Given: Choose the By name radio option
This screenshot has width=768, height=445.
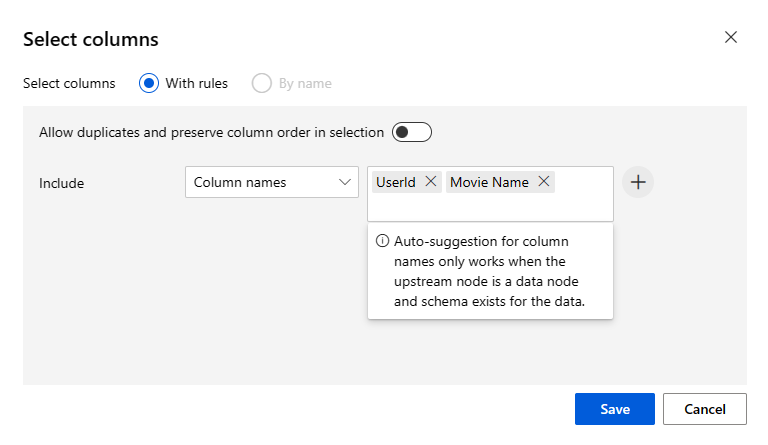Looking at the screenshot, I should (x=262, y=83).
